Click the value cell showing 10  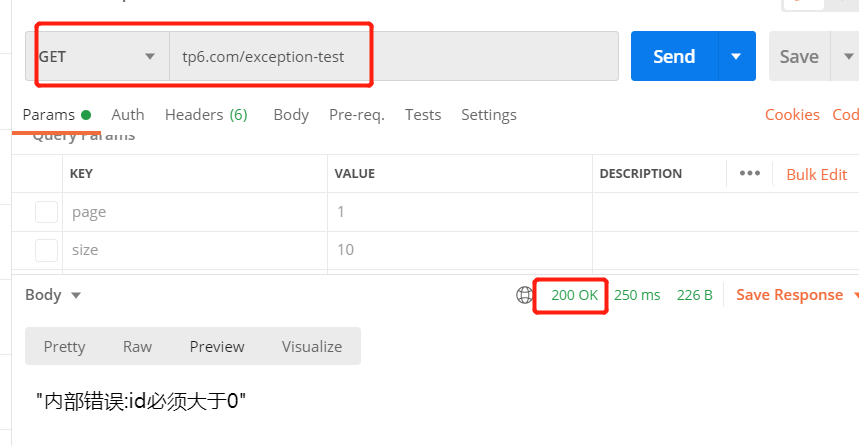[460, 250]
